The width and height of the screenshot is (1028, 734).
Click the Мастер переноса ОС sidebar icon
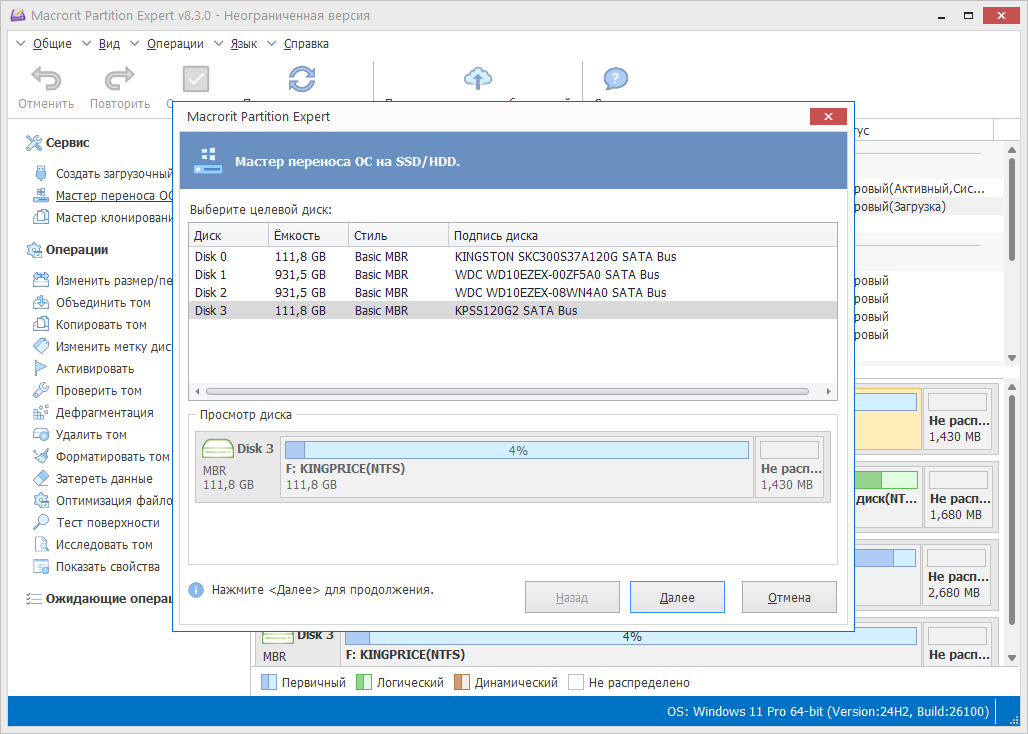pos(41,195)
